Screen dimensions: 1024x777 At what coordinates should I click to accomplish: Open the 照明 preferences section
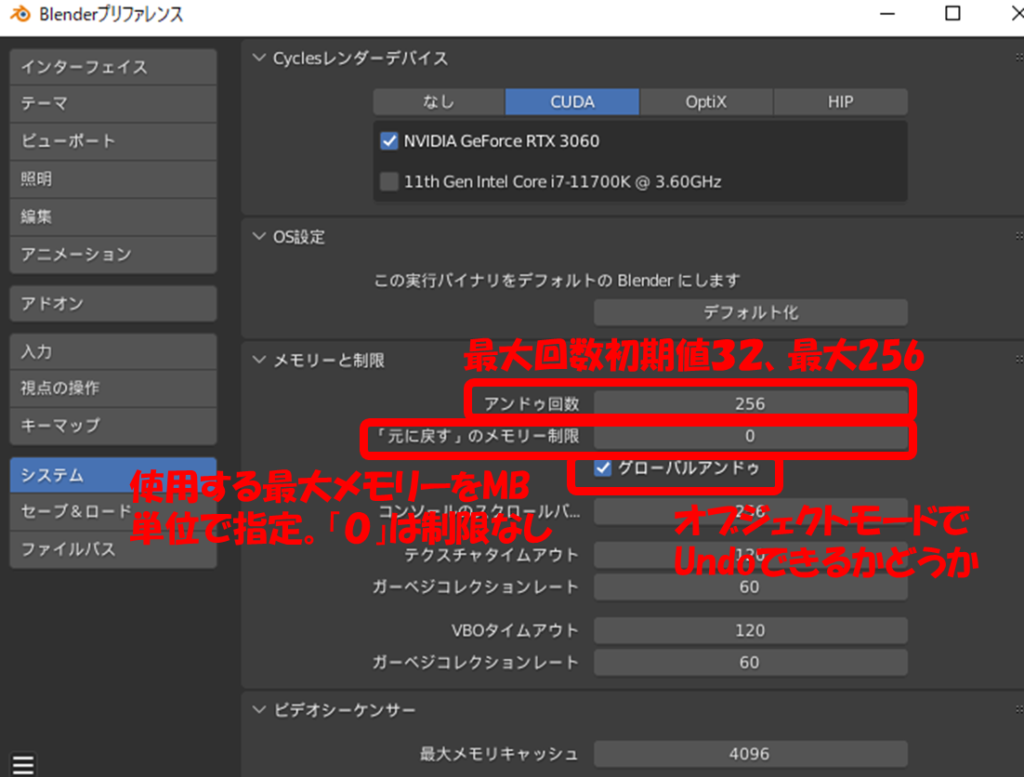click(113, 179)
